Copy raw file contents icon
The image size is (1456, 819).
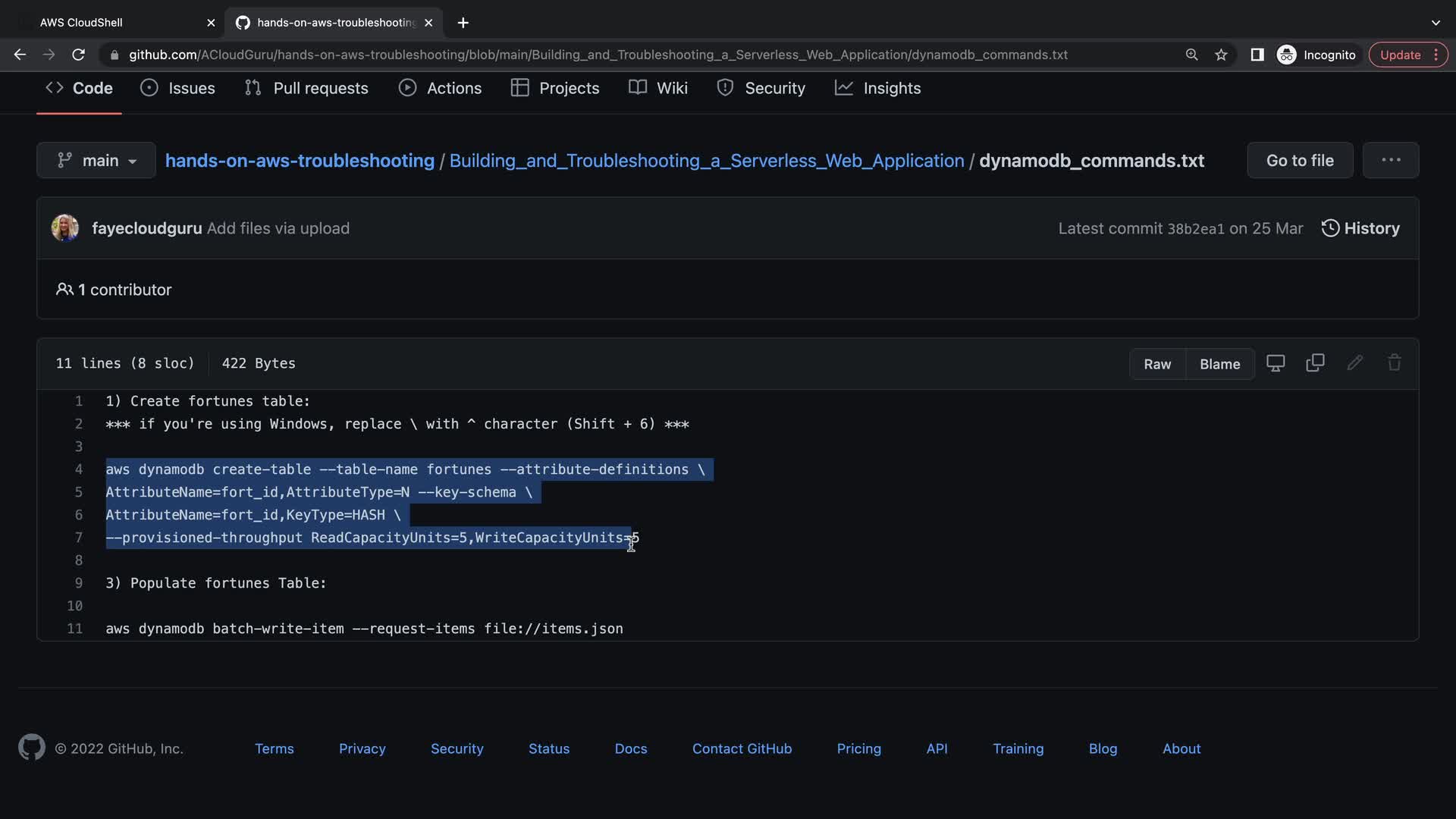[1315, 363]
